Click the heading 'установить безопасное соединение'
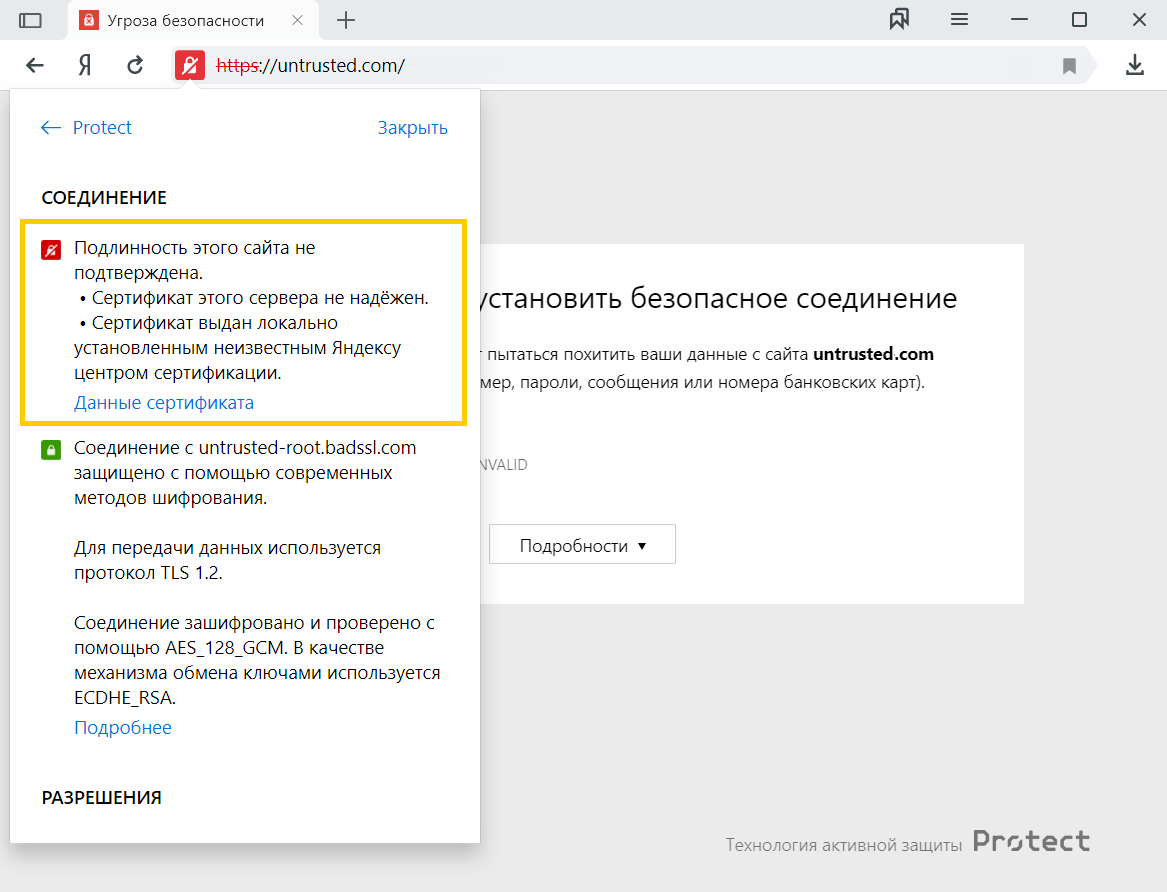The width and height of the screenshot is (1167, 892). pos(719,298)
